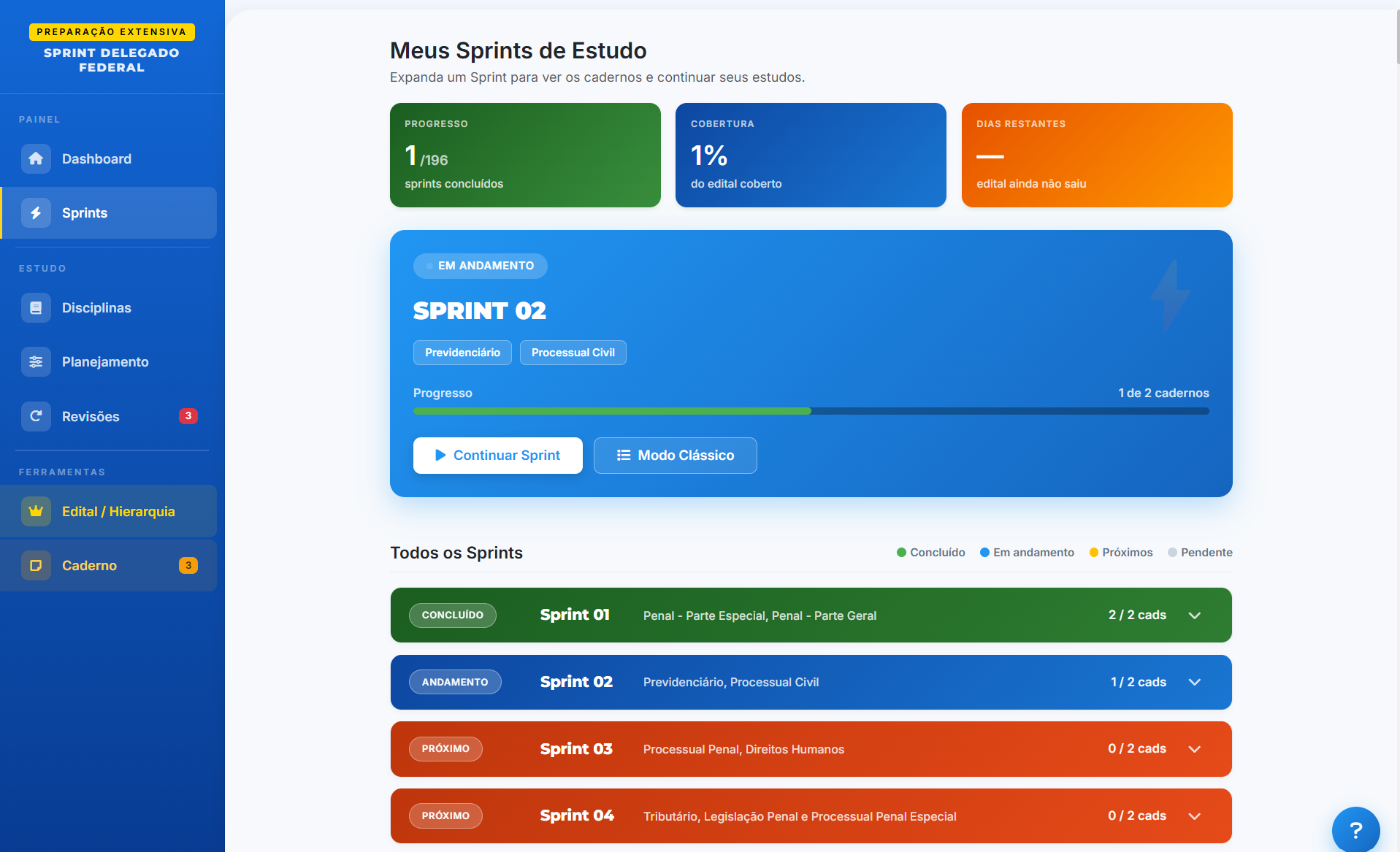
Task: Click the Sprints lightning bolt icon
Action: click(36, 212)
